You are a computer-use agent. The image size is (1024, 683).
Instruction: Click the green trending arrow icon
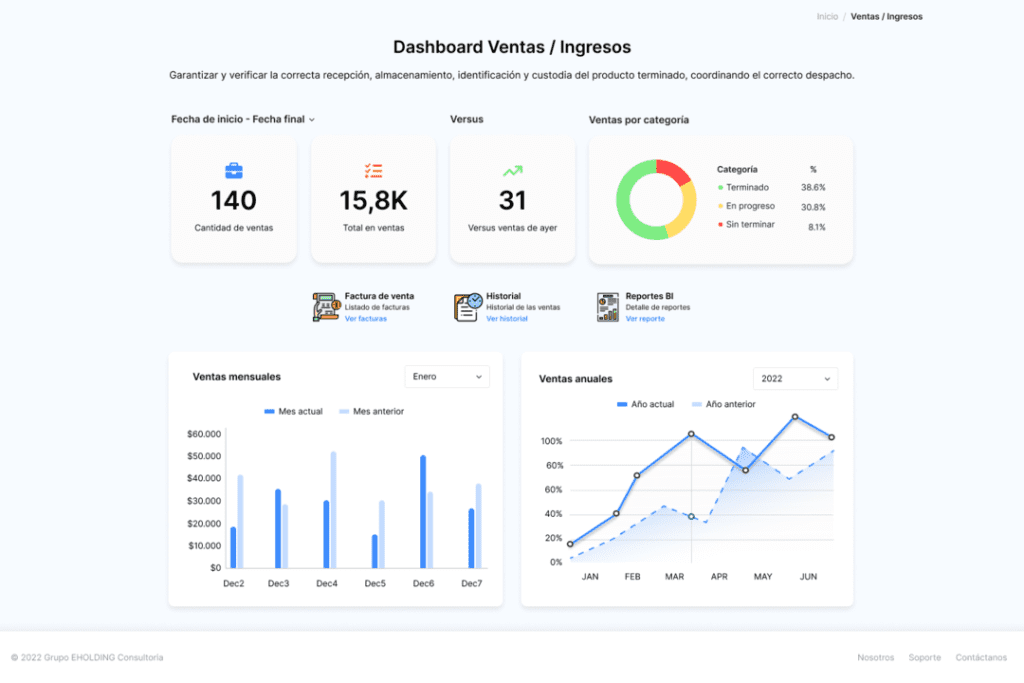512,171
